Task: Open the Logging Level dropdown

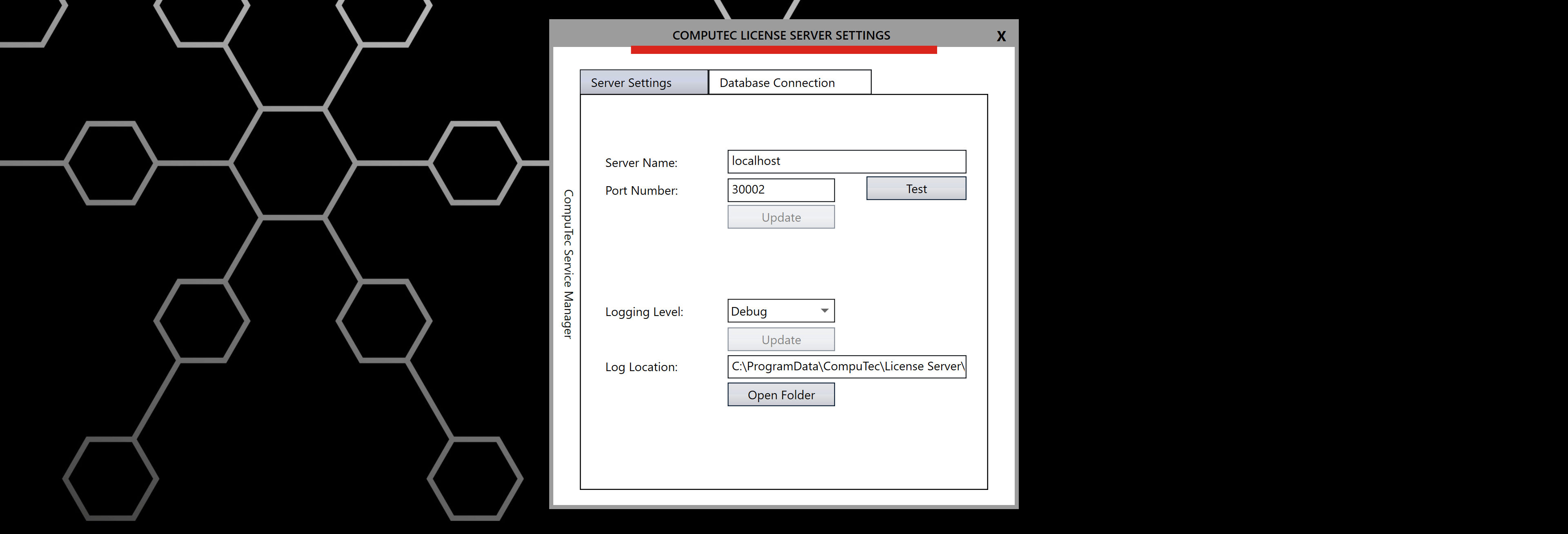Action: pos(781,311)
